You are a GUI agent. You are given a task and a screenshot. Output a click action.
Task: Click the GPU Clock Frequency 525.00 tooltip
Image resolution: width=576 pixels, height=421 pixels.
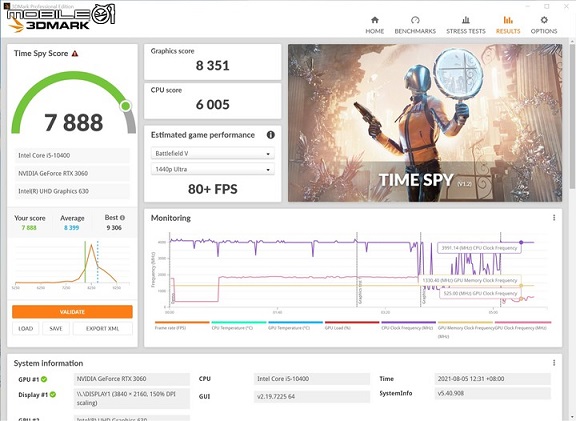point(480,294)
